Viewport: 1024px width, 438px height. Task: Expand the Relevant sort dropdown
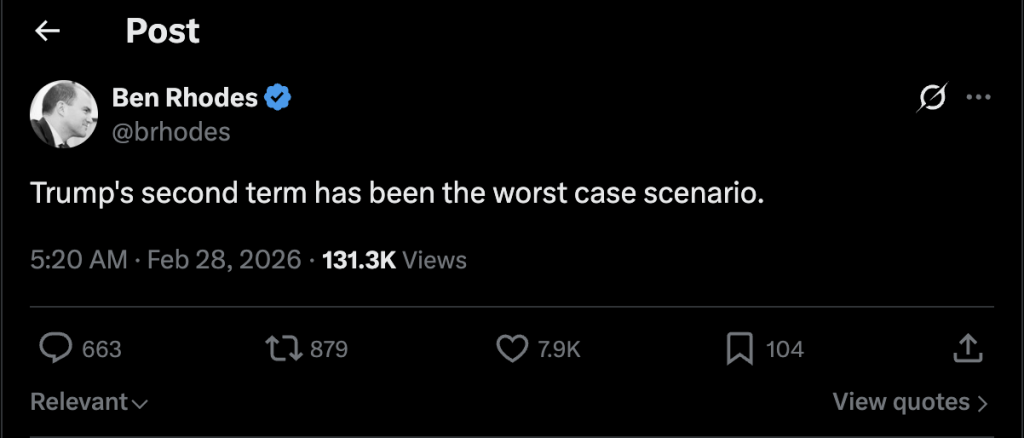coord(89,402)
